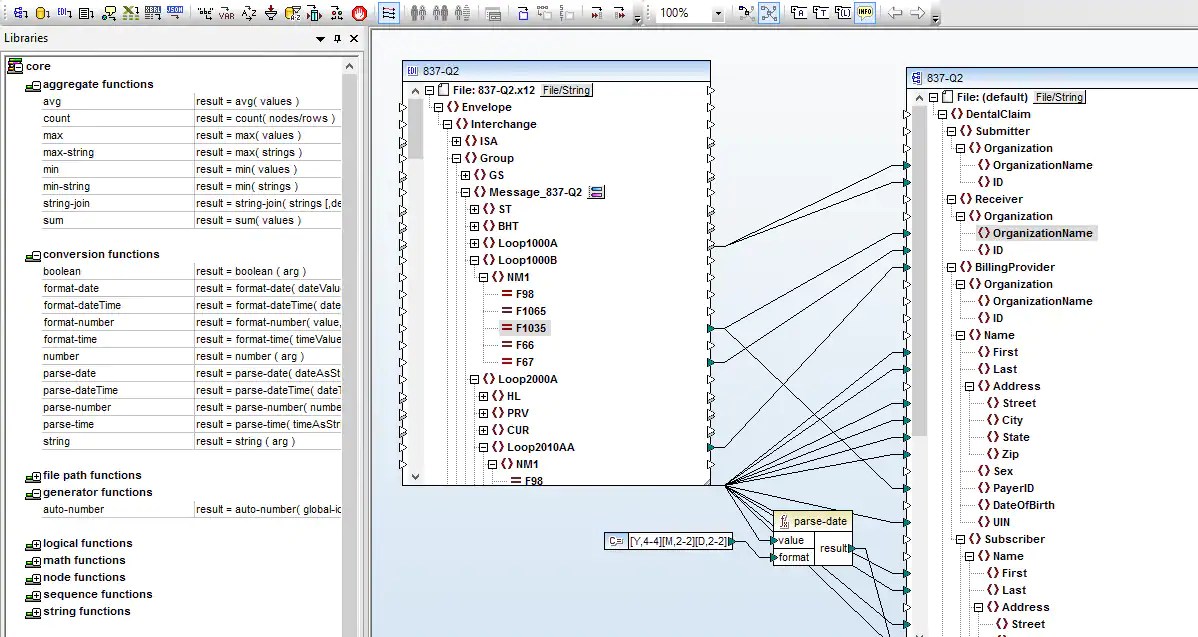Select F1035 element in source tree
This screenshot has width=1198, height=637.
click(531, 328)
